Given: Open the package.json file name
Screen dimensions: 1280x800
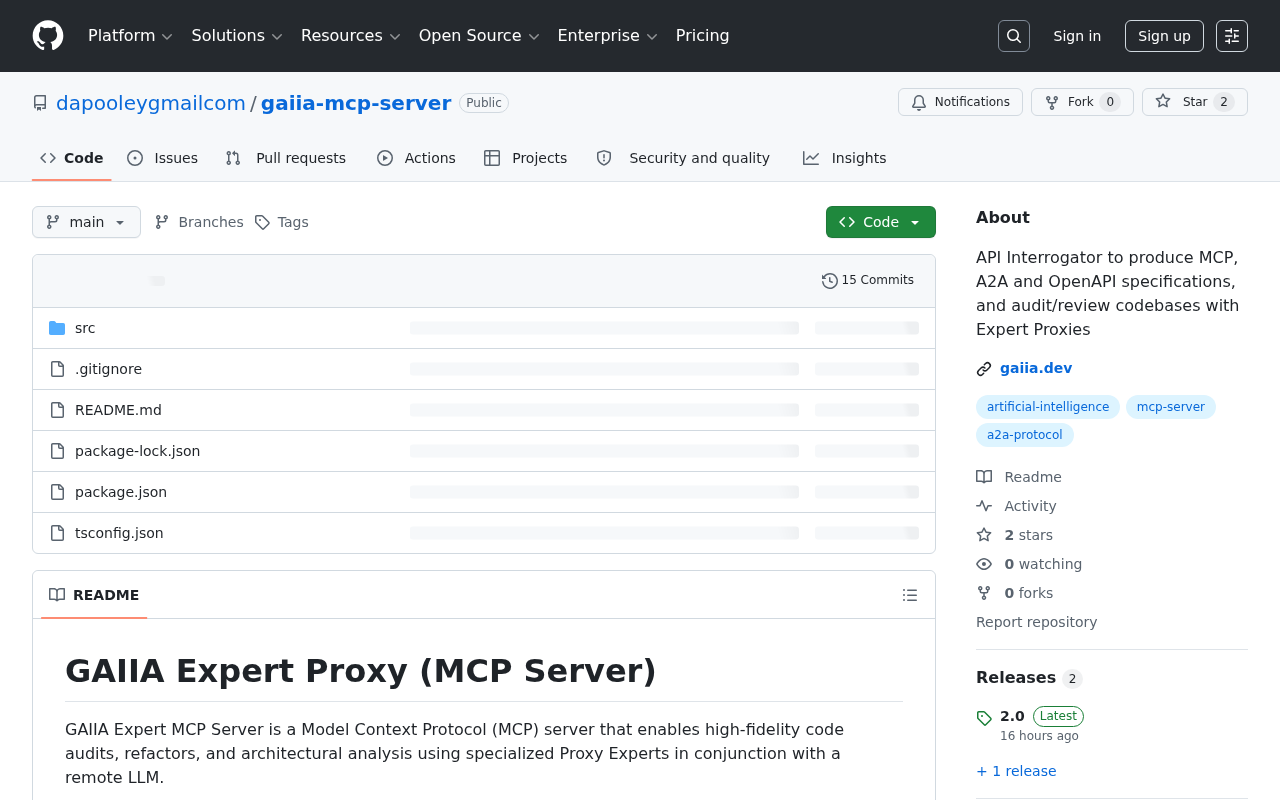Looking at the screenshot, I should [121, 492].
